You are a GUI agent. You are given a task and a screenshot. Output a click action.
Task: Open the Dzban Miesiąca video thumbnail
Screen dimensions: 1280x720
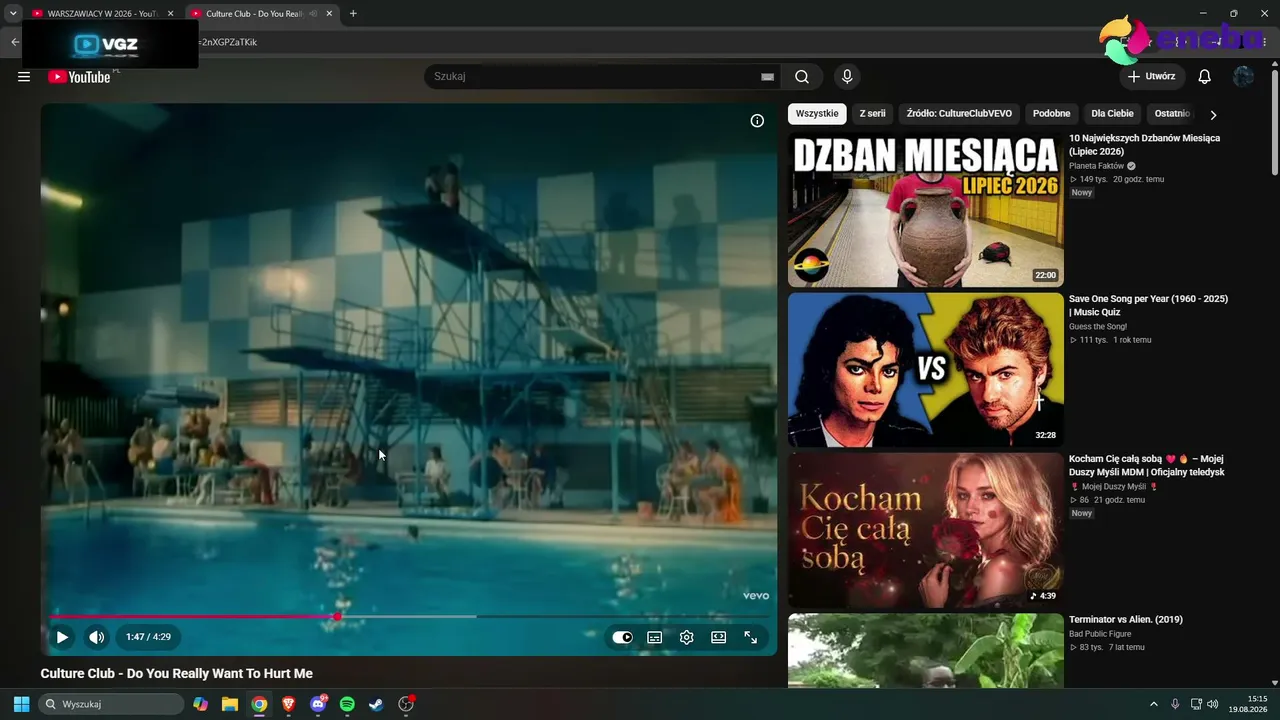tap(926, 210)
